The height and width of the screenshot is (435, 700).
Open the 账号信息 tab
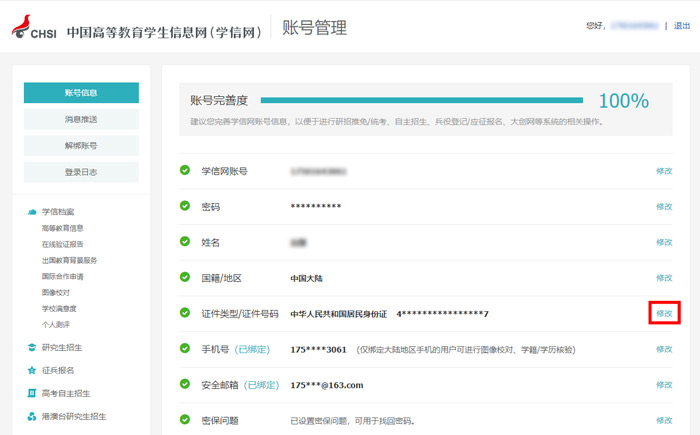click(81, 92)
